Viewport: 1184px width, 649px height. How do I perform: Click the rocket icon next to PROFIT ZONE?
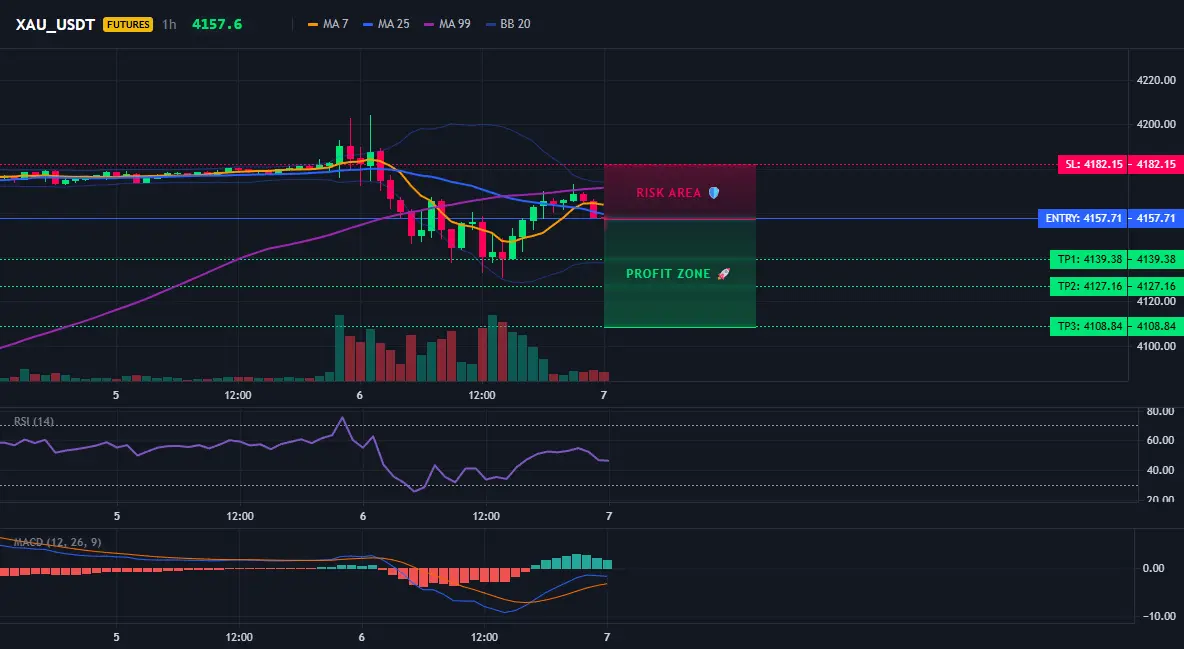[723, 274]
